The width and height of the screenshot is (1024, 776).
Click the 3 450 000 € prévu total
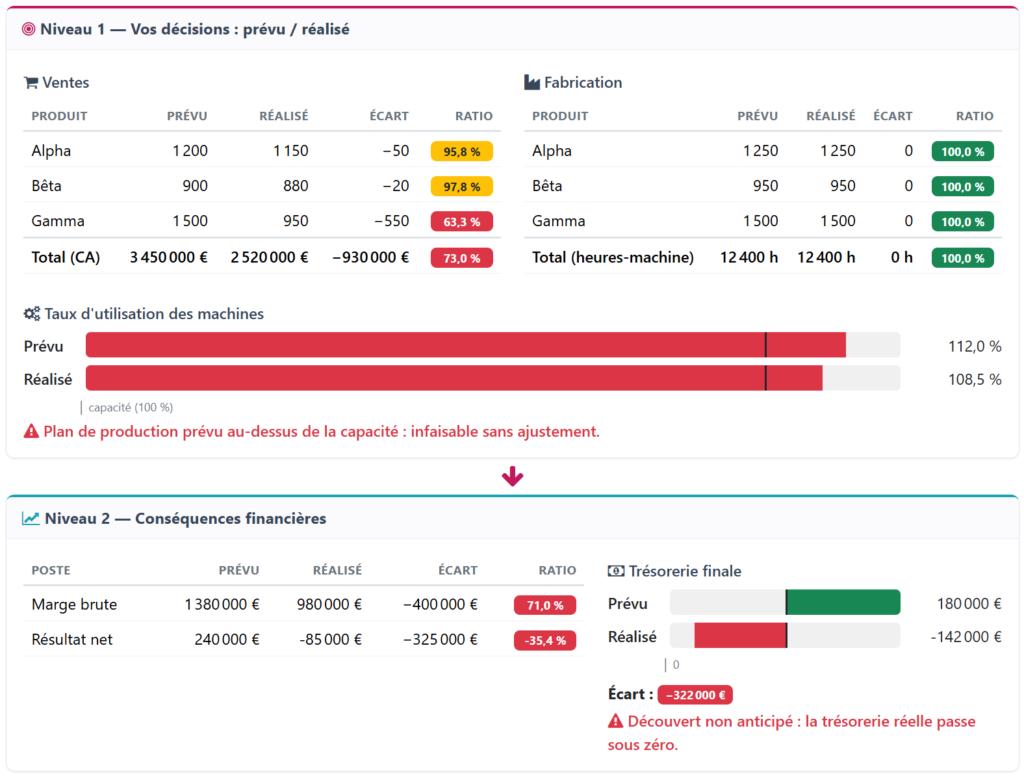[168, 257]
